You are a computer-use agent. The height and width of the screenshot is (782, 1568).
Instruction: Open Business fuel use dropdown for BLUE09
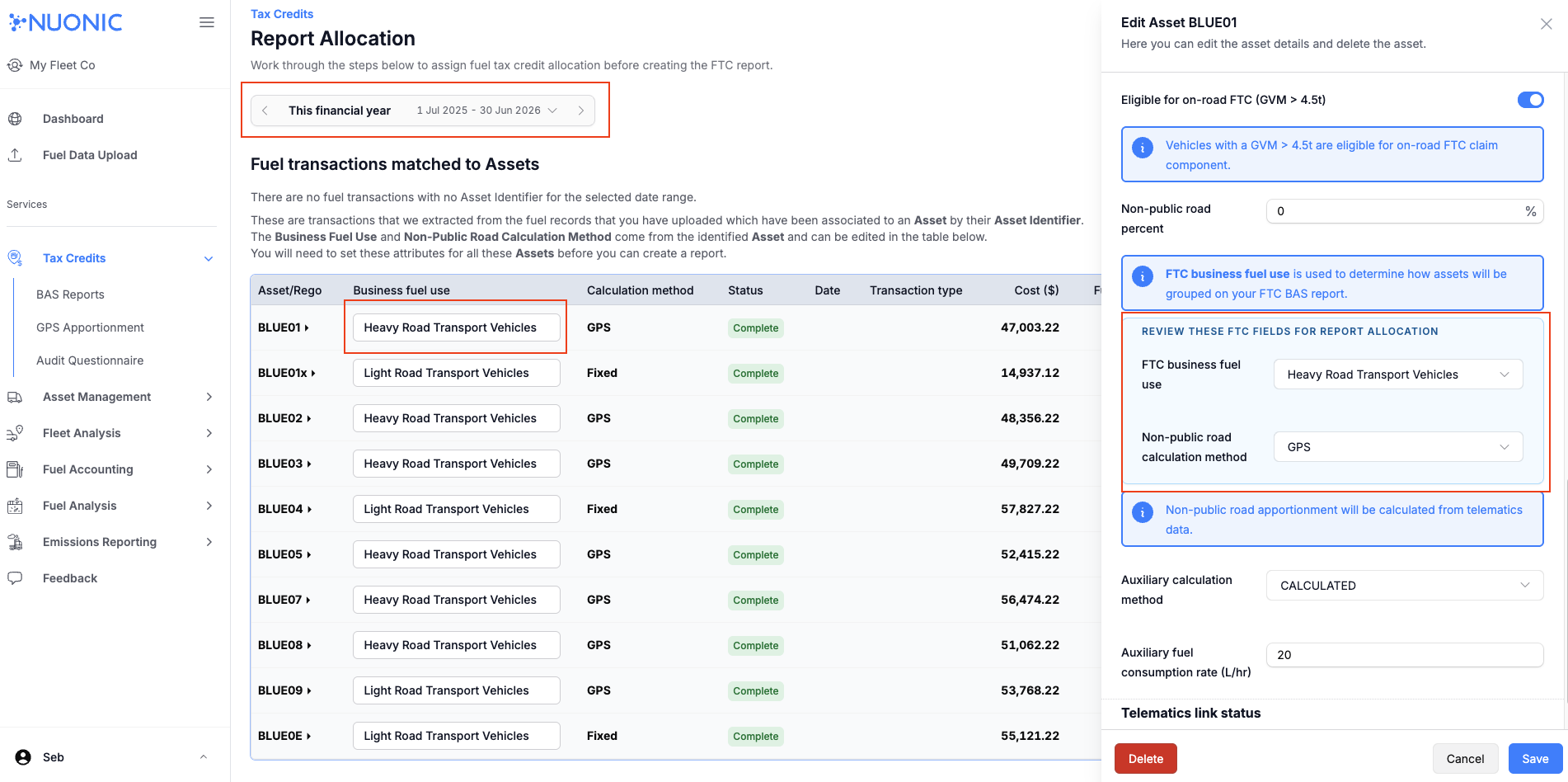point(457,690)
